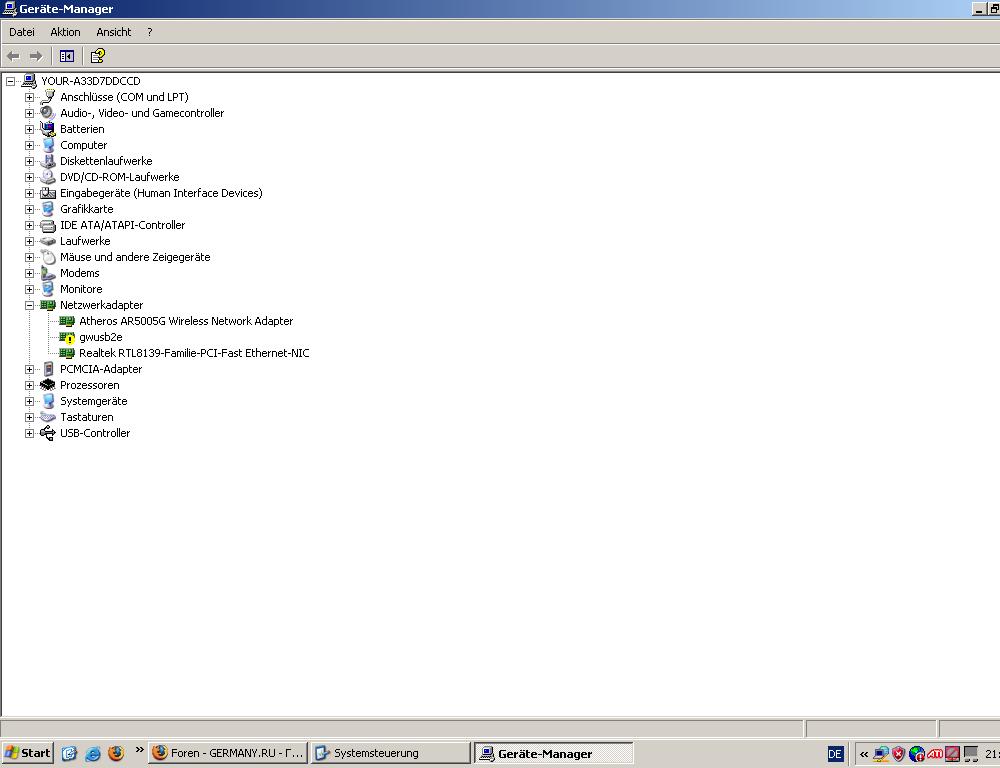
Task: Open the Aktion menu
Action: tap(65, 32)
